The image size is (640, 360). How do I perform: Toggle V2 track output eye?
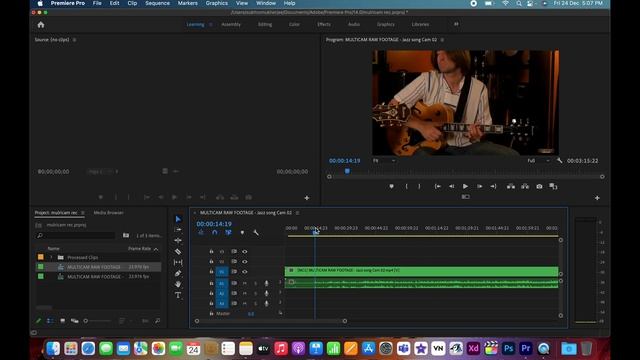point(244,262)
